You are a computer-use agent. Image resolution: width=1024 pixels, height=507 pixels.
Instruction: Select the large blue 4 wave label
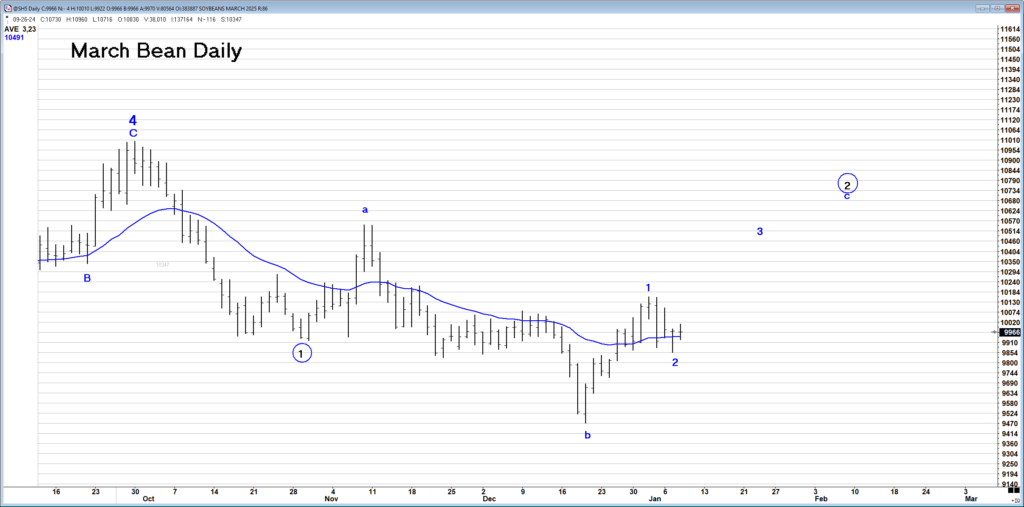pos(132,120)
